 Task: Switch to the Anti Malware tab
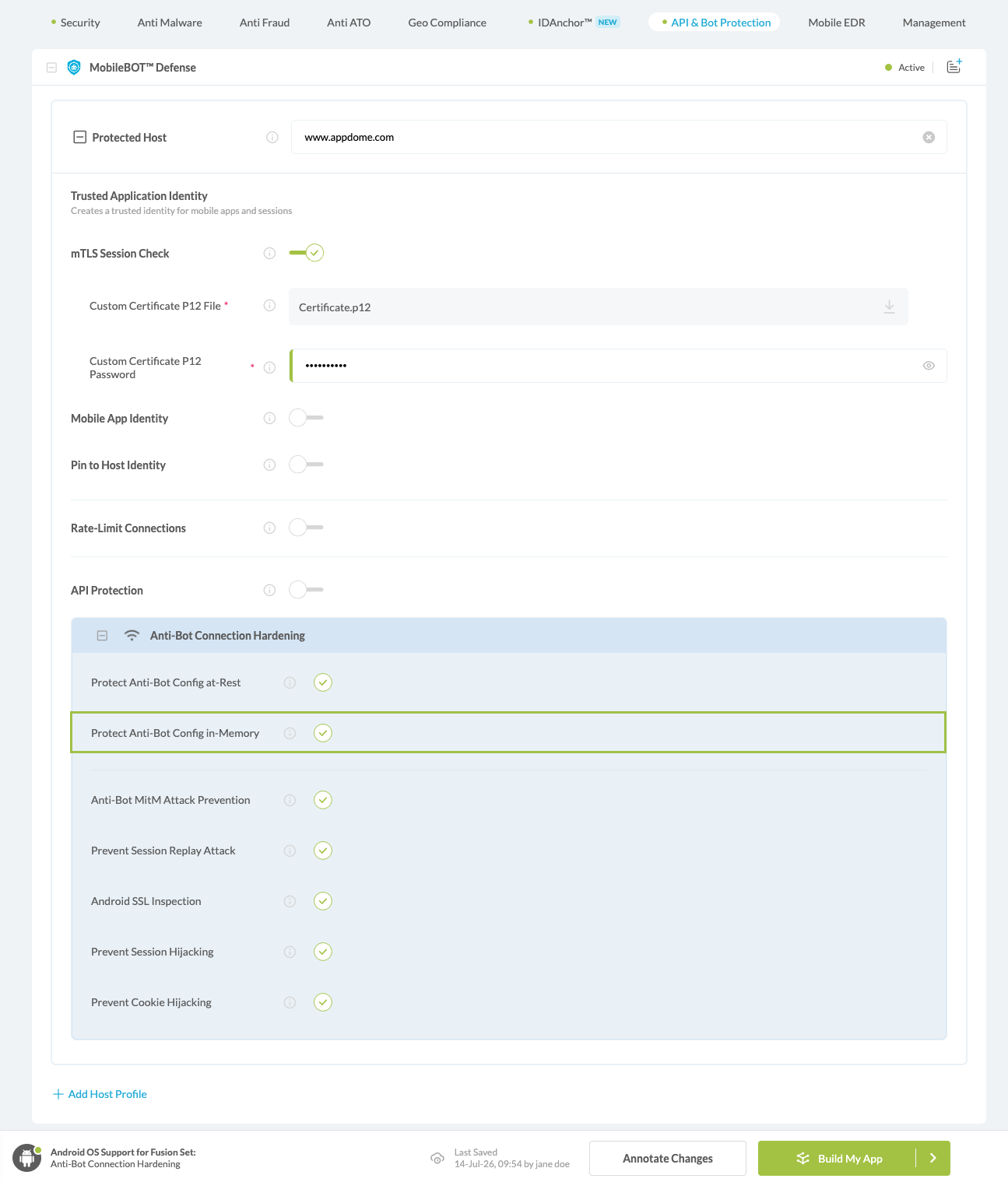pos(170,23)
